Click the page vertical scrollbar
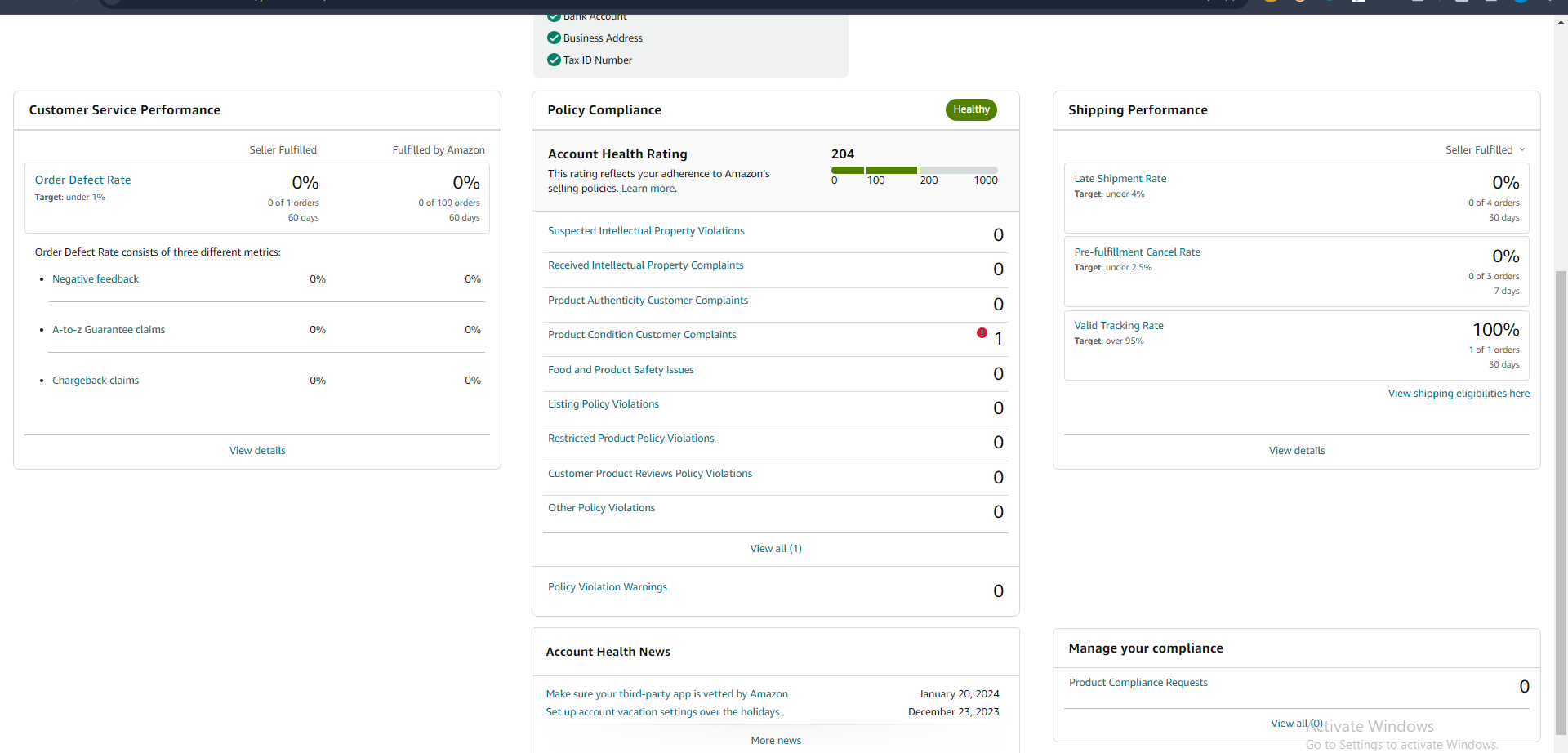The image size is (1568, 753). pyautogui.click(x=1561, y=502)
